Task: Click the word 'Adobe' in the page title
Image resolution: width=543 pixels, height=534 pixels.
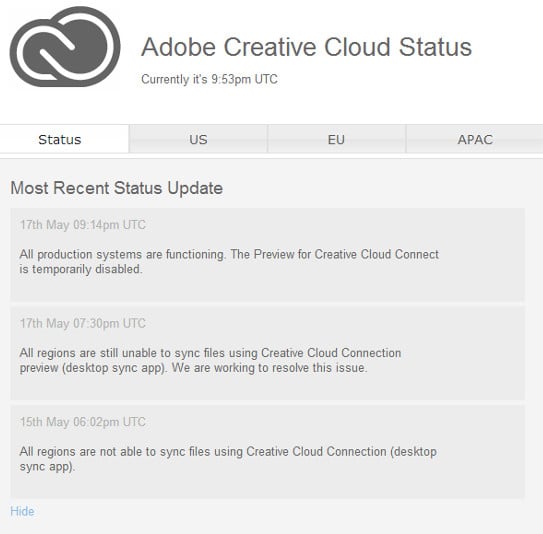Action: tap(179, 47)
